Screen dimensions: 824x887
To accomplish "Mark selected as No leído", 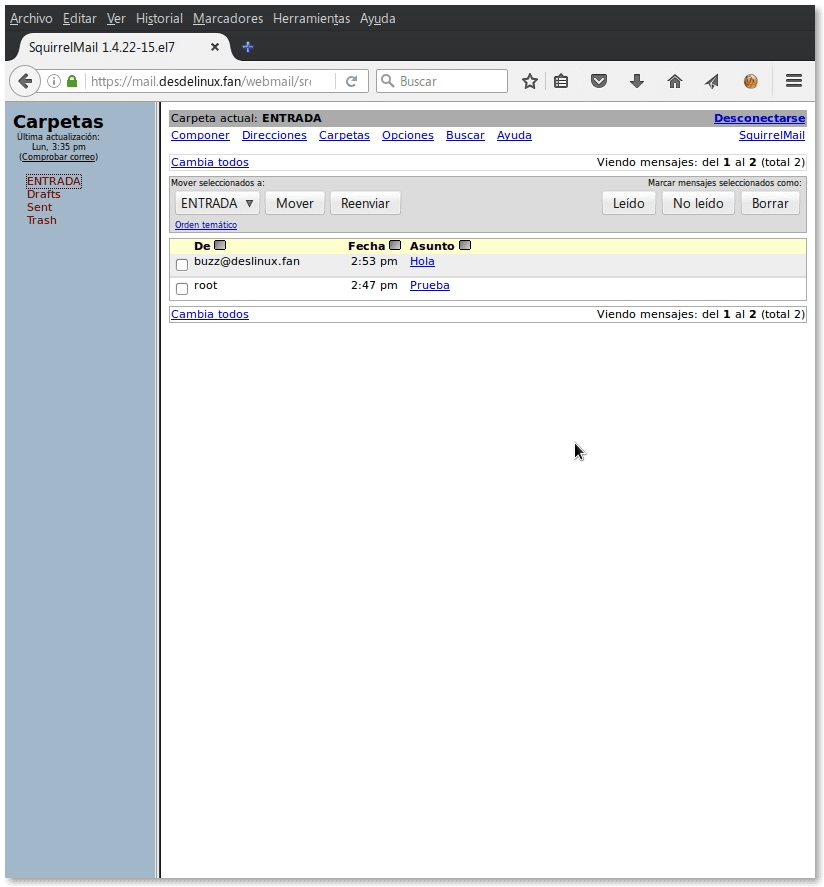I will [698, 203].
